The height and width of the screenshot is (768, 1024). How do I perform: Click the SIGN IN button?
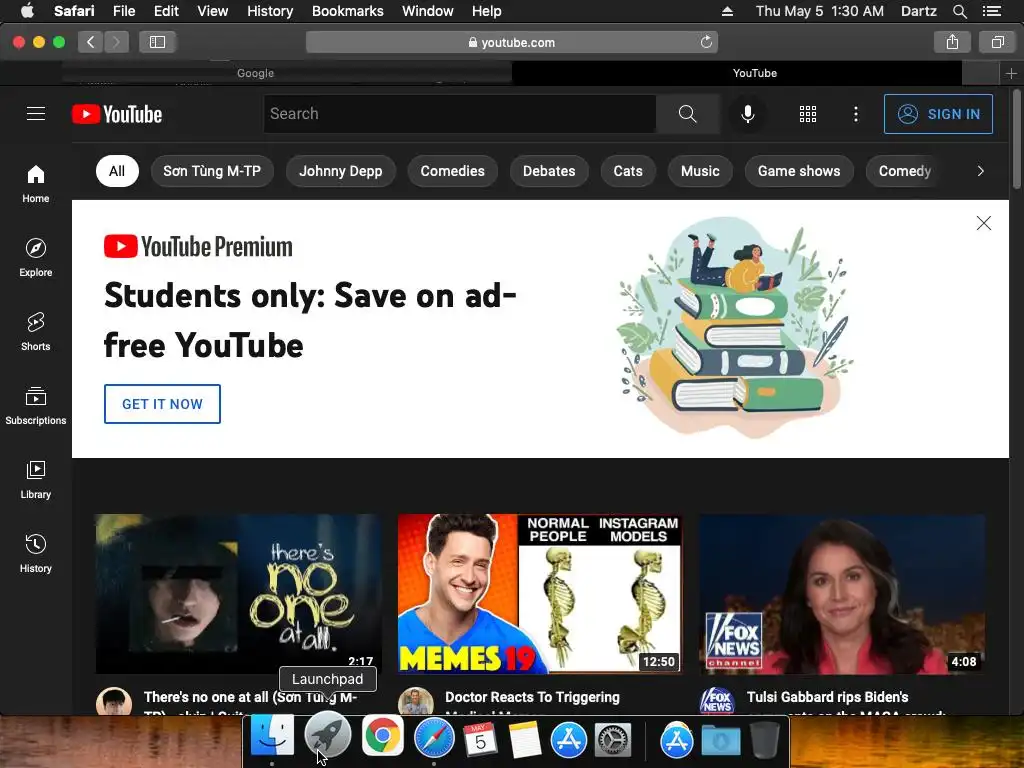tap(938, 114)
